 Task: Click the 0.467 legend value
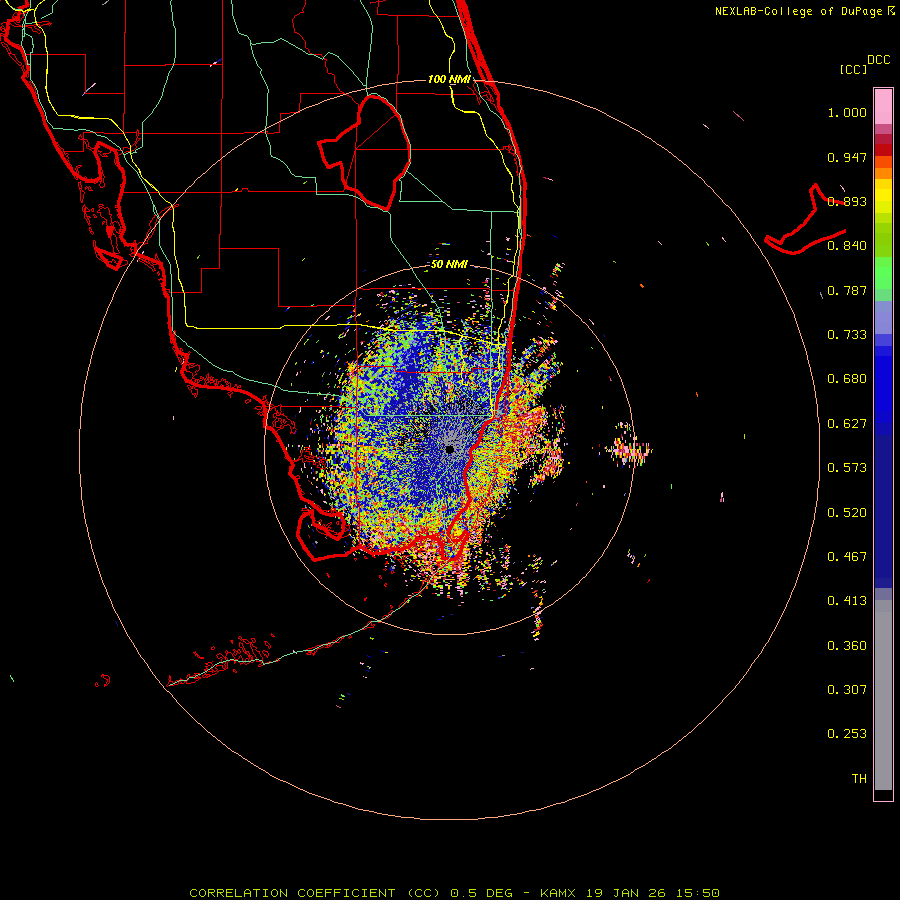[847, 557]
